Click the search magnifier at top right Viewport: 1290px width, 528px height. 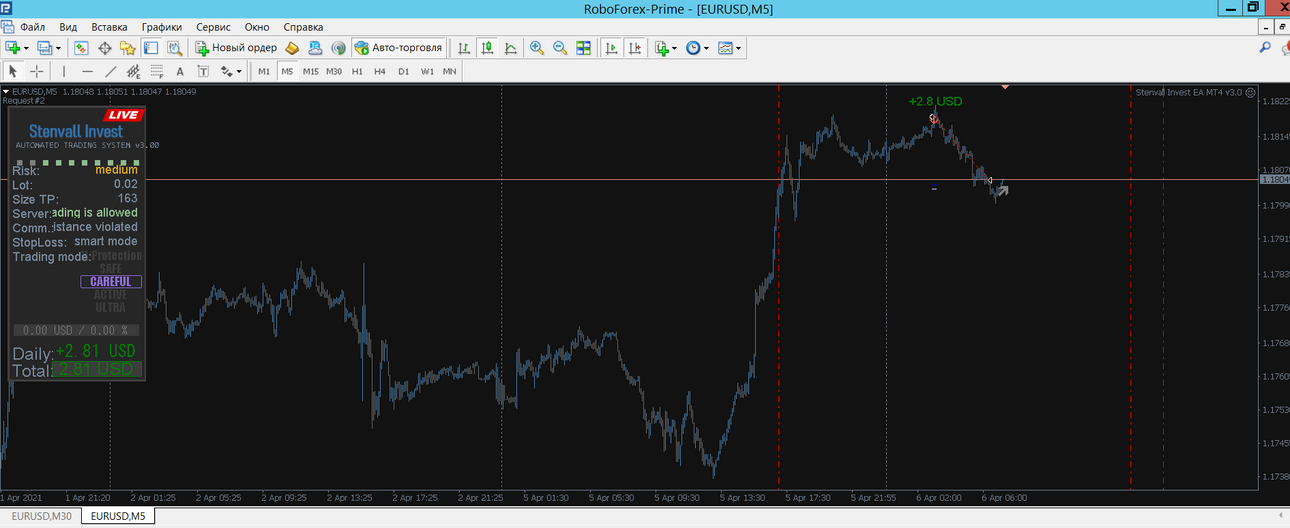pyautogui.click(x=1264, y=47)
